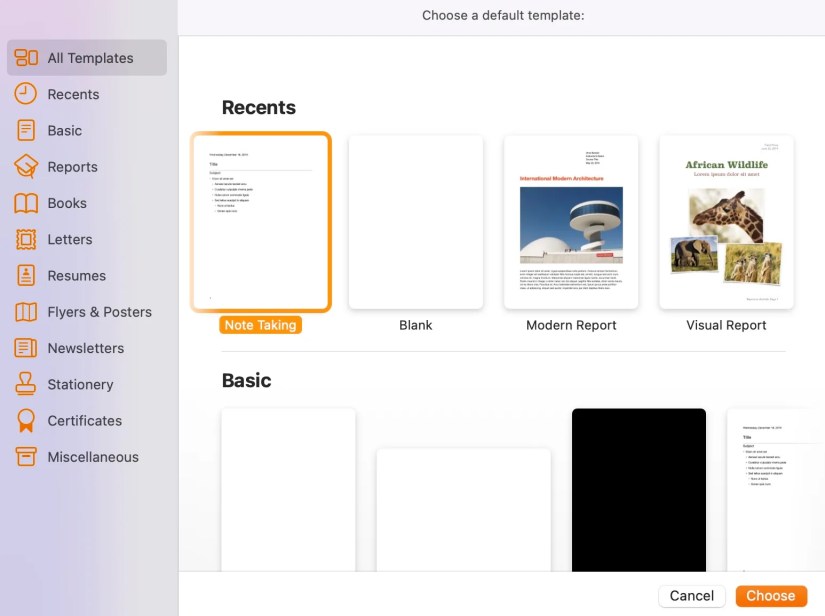Click the Newsletters icon

pyautogui.click(x=26, y=348)
